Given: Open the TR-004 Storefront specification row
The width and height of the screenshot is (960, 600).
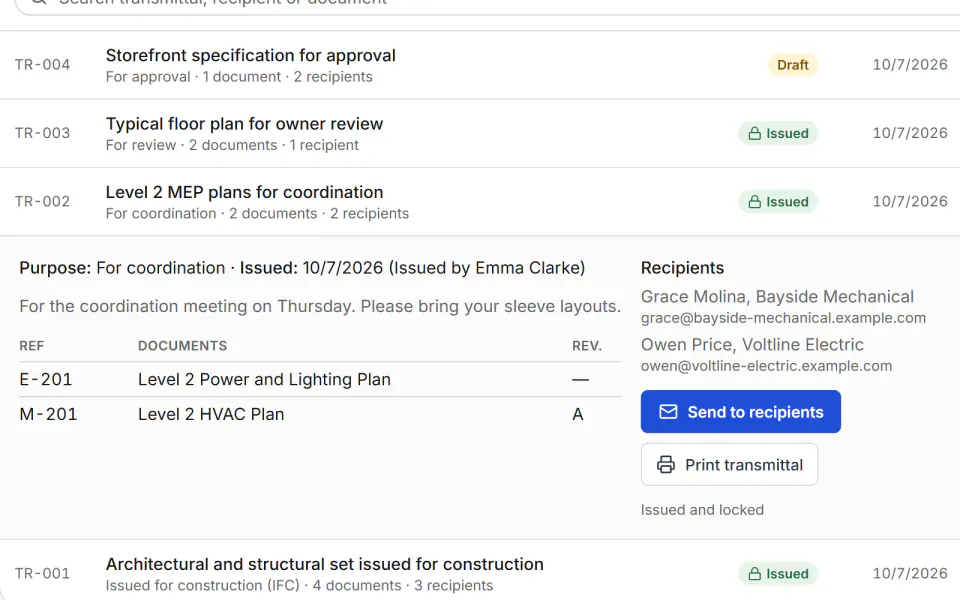Looking at the screenshot, I should [x=480, y=65].
